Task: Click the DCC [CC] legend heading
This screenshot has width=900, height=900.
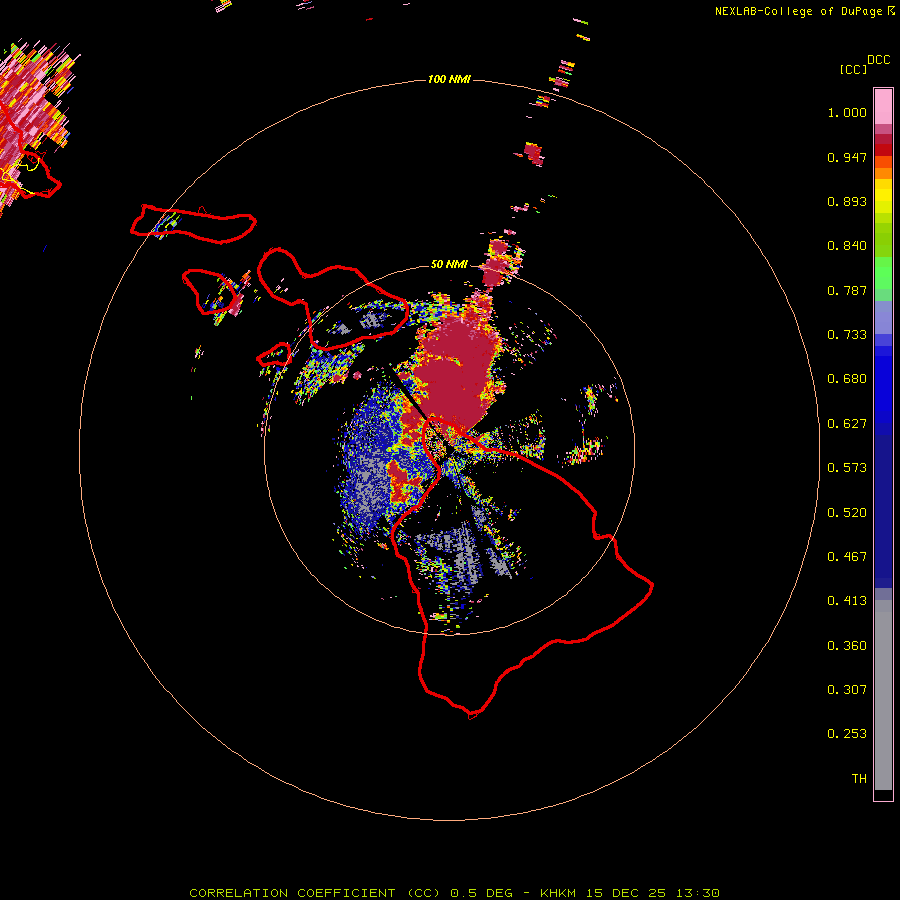Action: pos(864,65)
